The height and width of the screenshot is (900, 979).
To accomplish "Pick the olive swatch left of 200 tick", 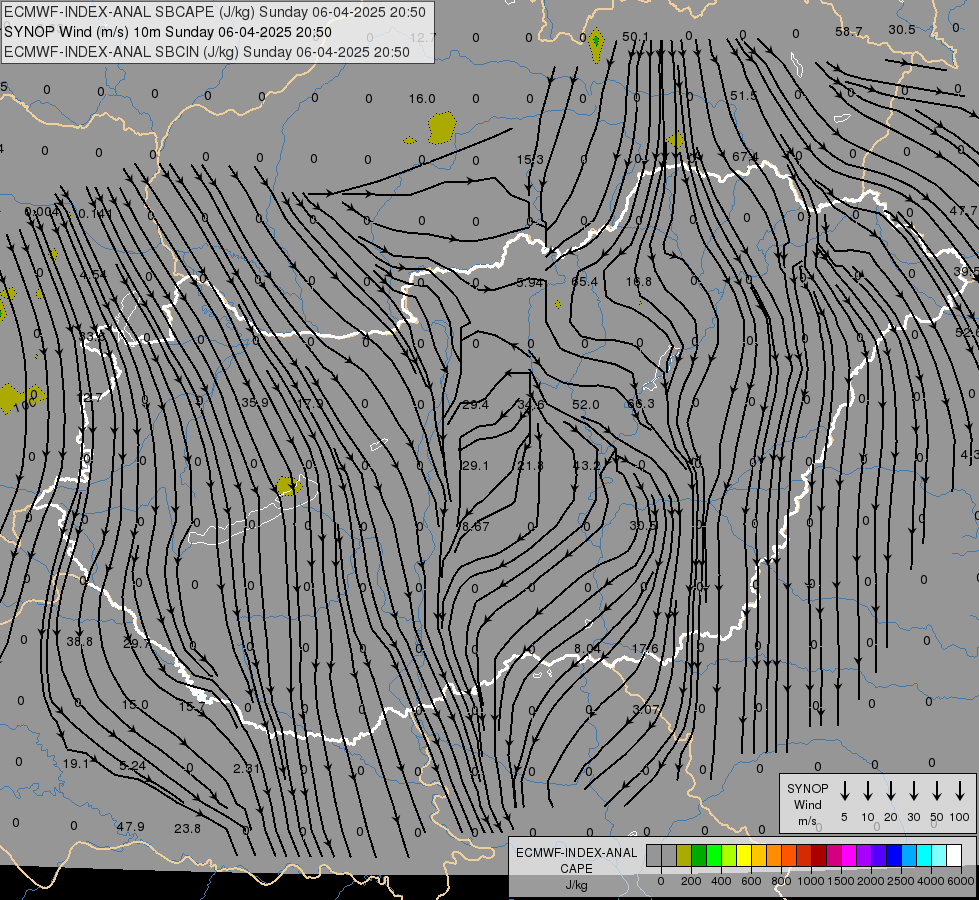I will (x=684, y=856).
